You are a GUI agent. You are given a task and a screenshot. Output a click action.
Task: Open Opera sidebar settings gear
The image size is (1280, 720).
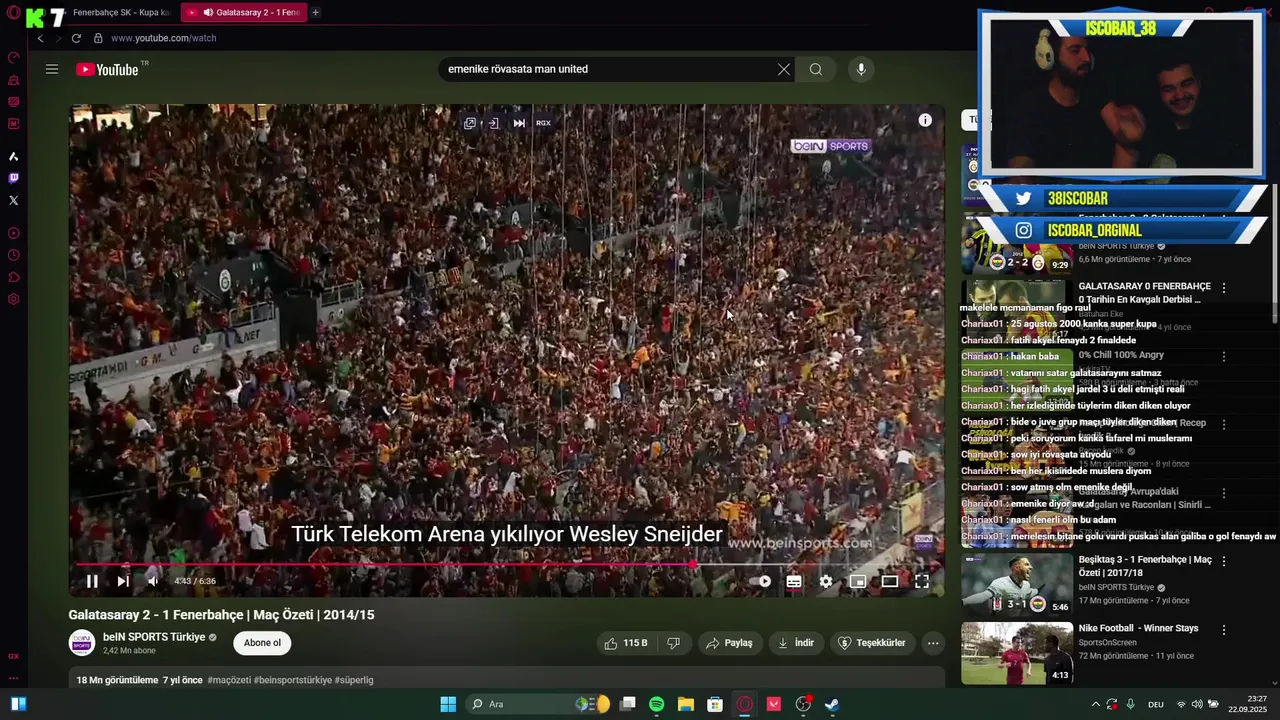coord(13,299)
